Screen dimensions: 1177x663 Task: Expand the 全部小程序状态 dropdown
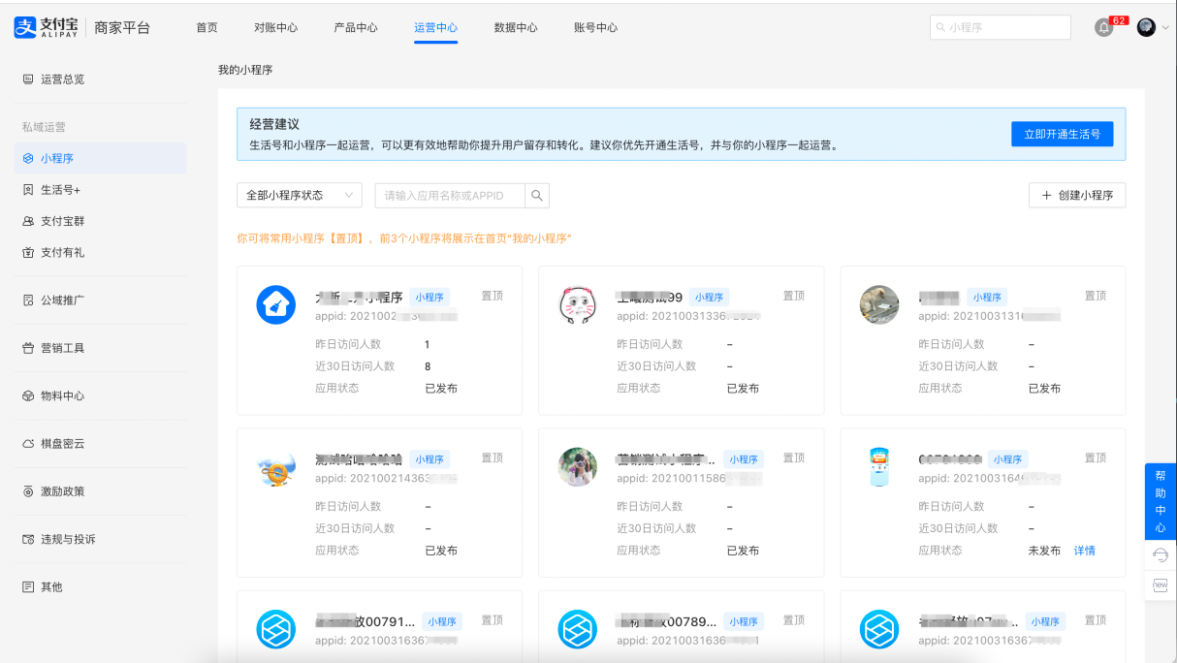coord(299,195)
